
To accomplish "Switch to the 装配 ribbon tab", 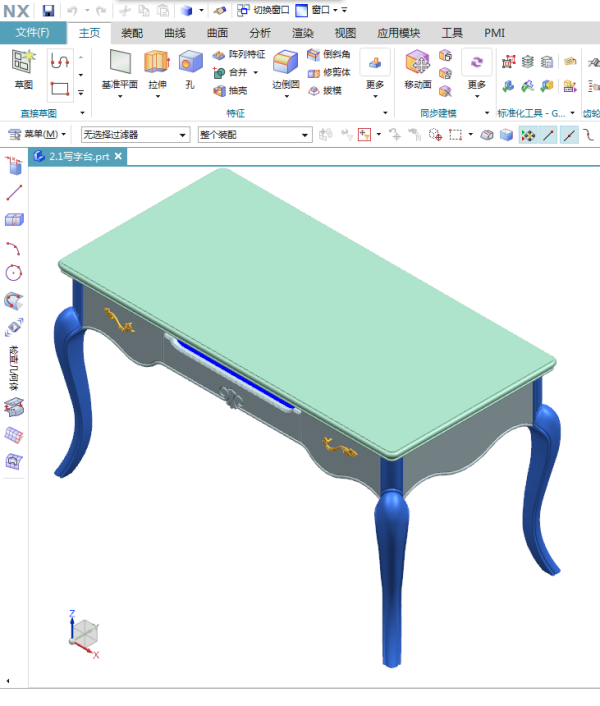I will click(132, 33).
